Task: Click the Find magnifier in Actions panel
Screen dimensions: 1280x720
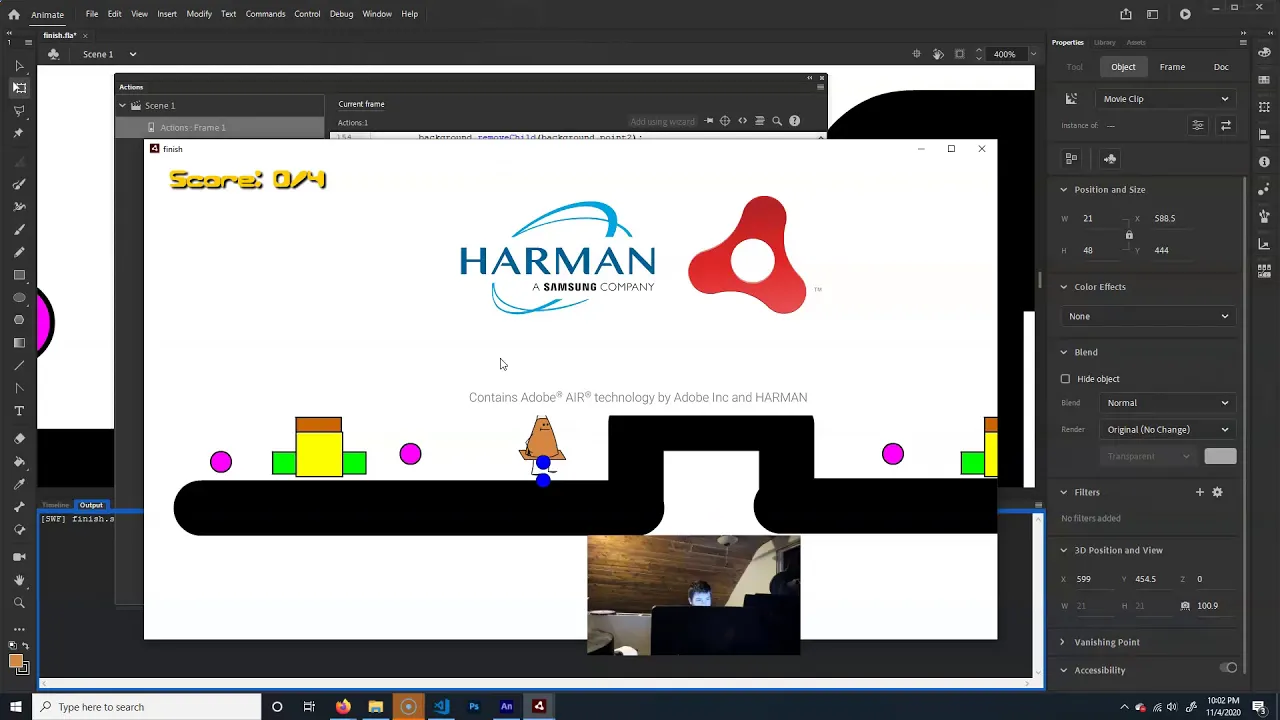Action: point(777,121)
